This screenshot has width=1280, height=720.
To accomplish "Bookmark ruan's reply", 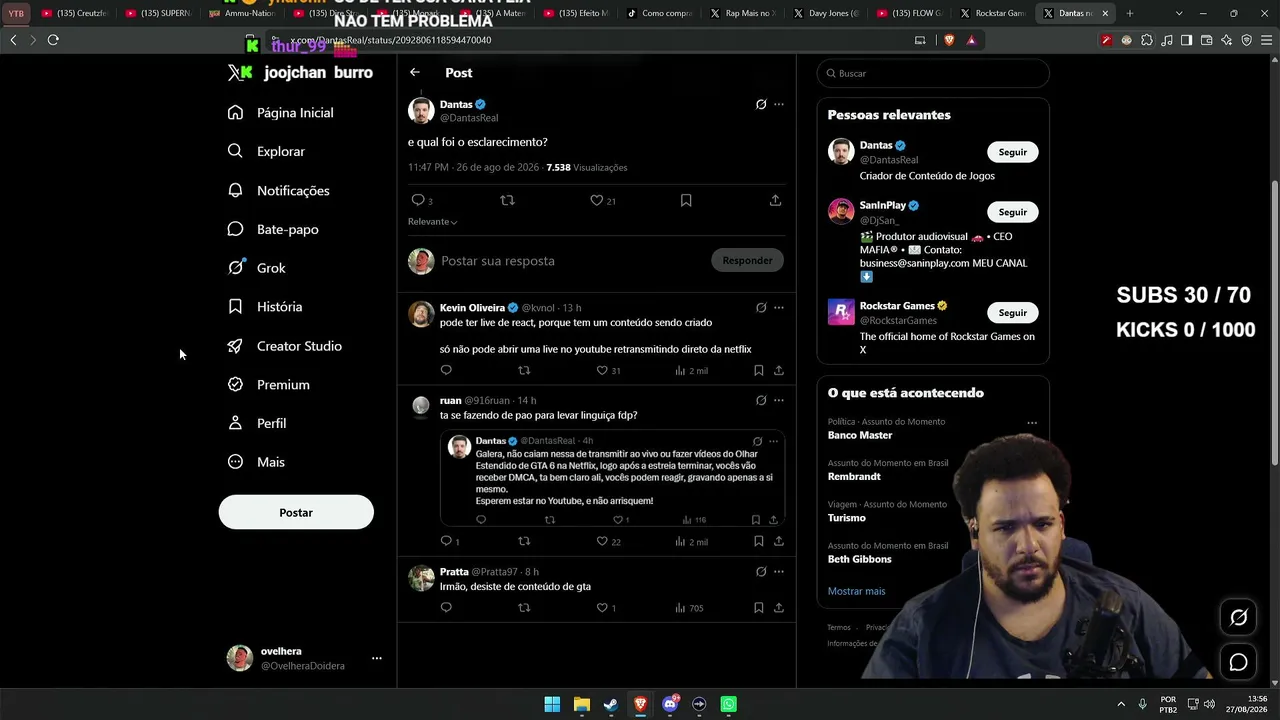I will [x=758, y=541].
